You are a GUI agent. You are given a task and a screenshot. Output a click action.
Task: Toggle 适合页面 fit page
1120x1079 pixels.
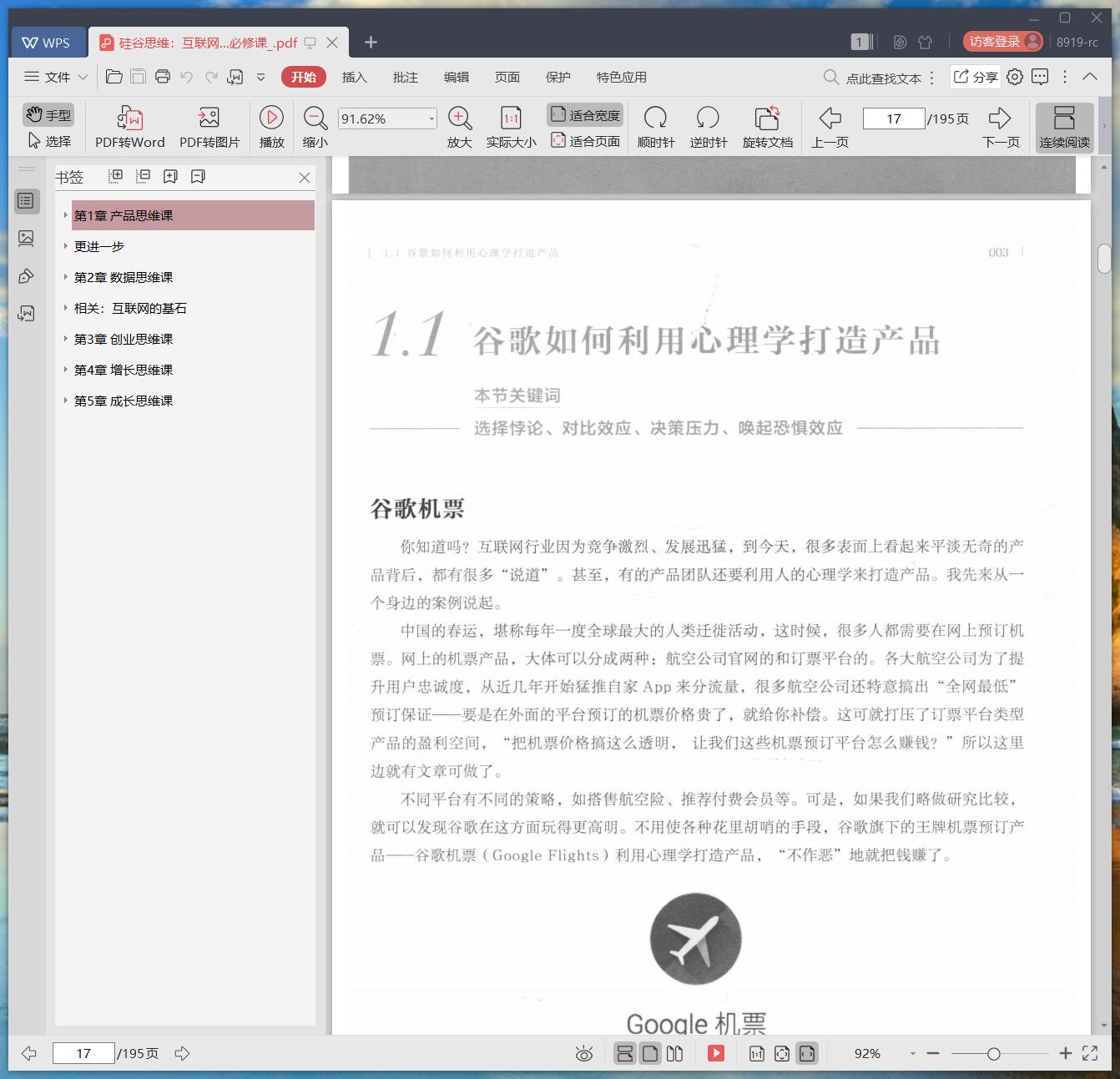coord(586,140)
